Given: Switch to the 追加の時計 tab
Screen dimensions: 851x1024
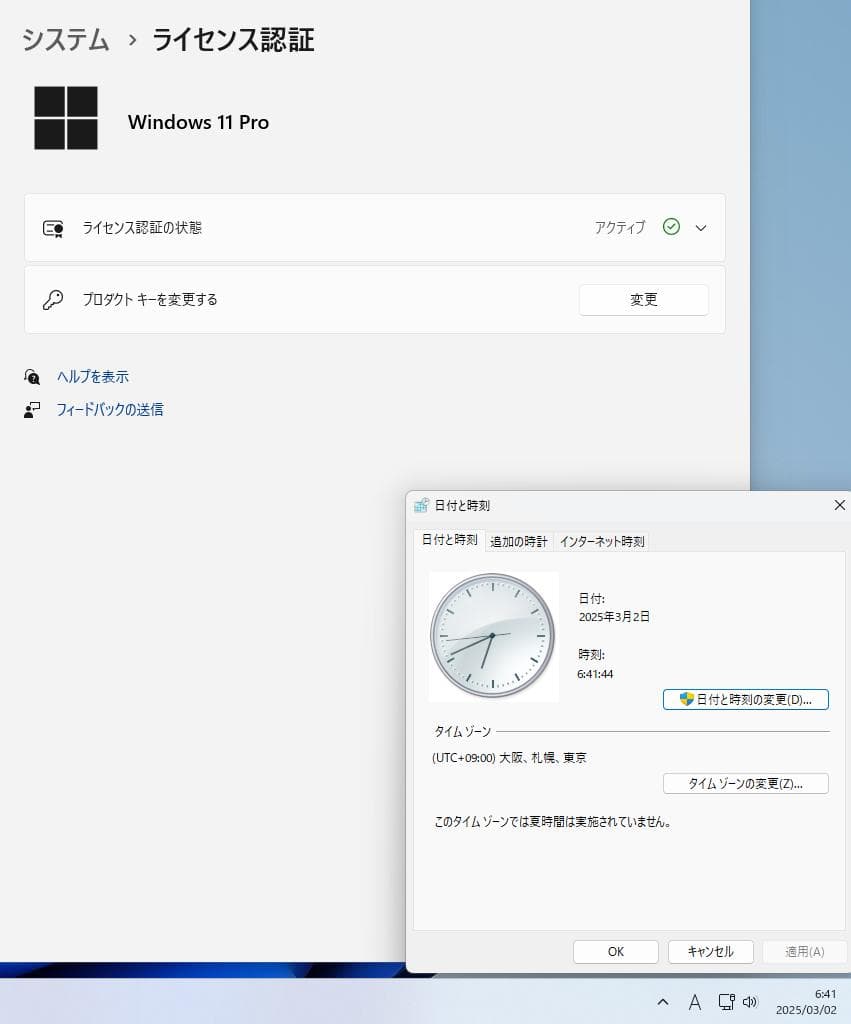Looking at the screenshot, I should pos(518,540).
